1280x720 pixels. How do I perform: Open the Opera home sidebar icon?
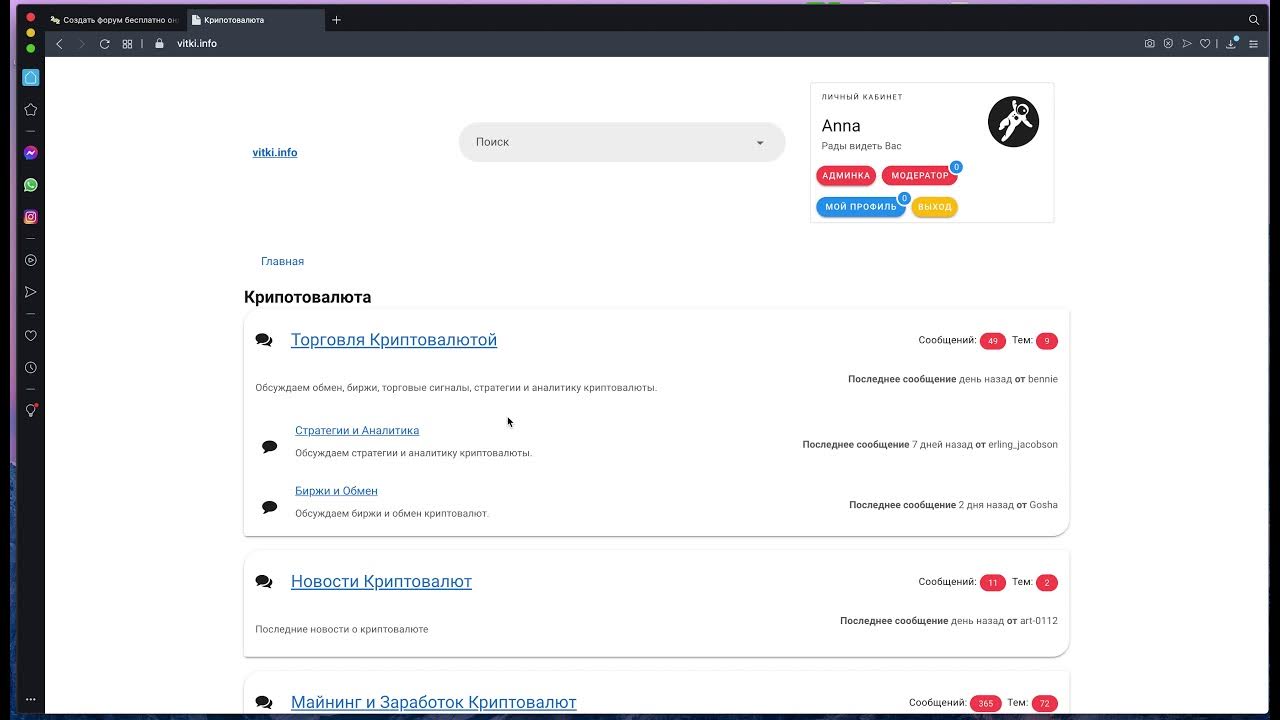tap(30, 78)
